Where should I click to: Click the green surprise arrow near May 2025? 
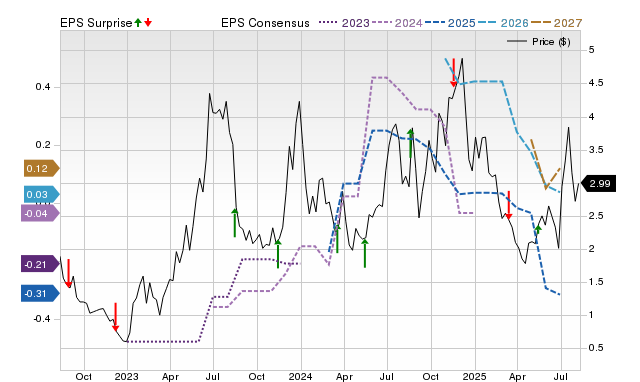point(538,229)
